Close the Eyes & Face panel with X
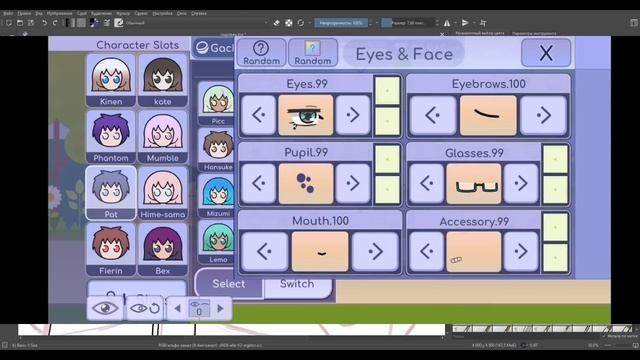 pyautogui.click(x=546, y=53)
